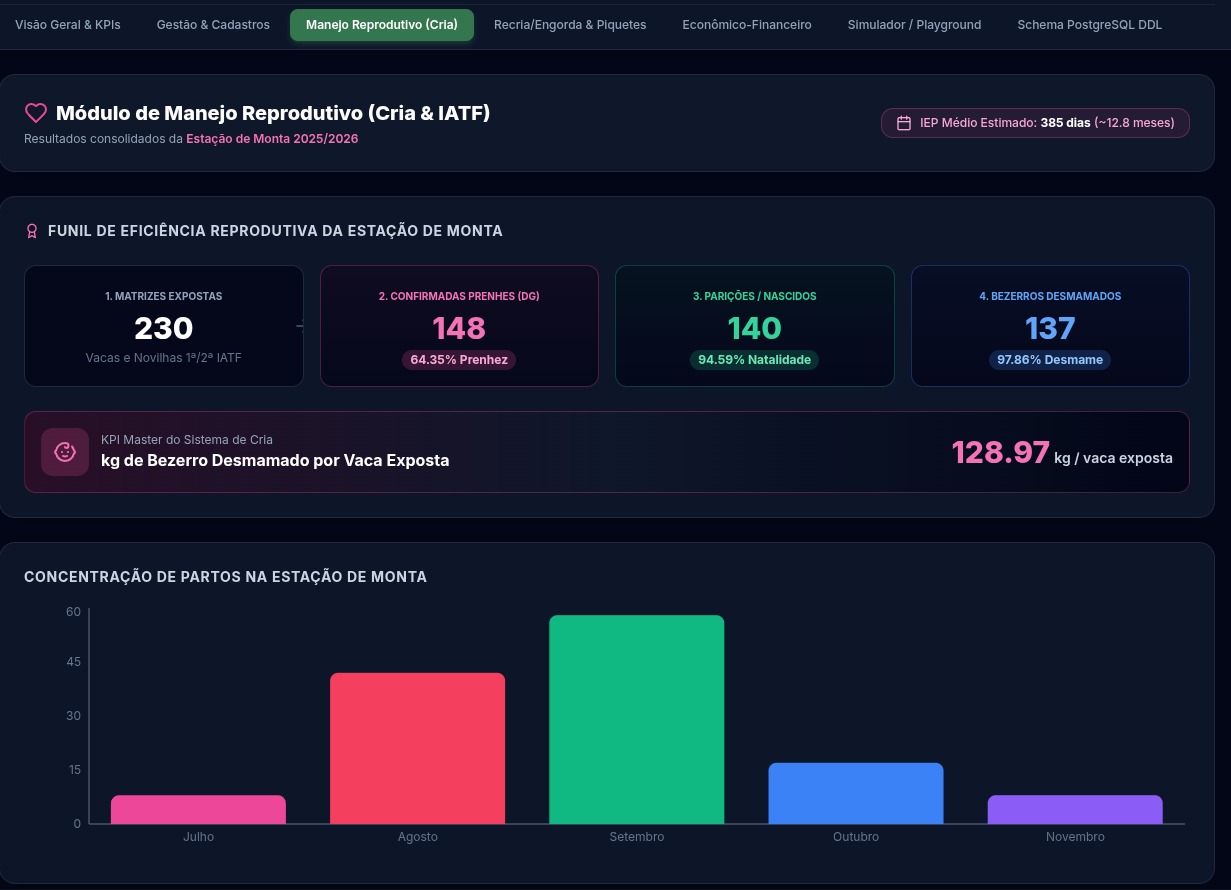Open the Schema PostgreSQL DDL tab

point(1089,25)
